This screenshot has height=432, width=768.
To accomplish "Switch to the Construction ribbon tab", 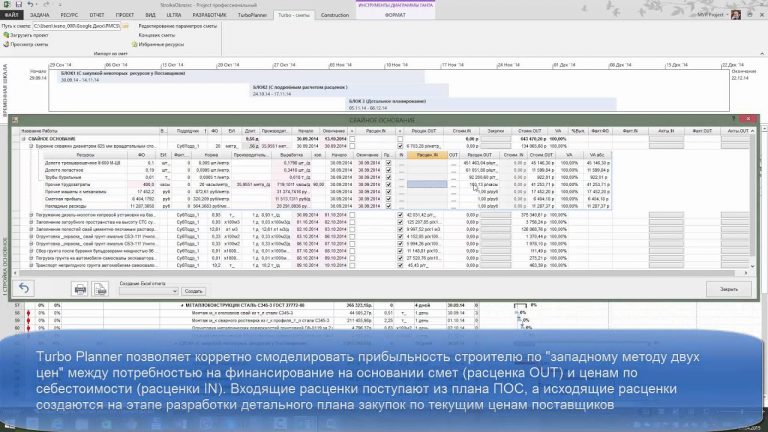I will click(335, 15).
